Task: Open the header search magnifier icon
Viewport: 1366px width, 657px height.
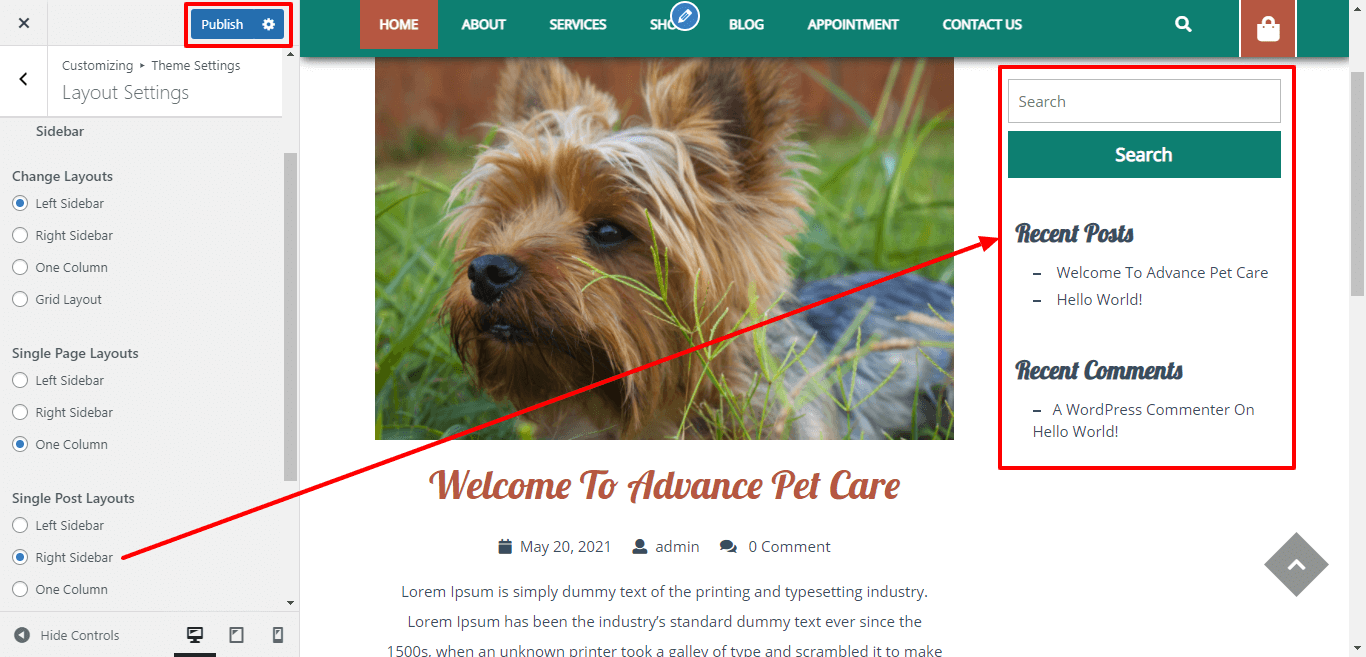Action: [1183, 24]
